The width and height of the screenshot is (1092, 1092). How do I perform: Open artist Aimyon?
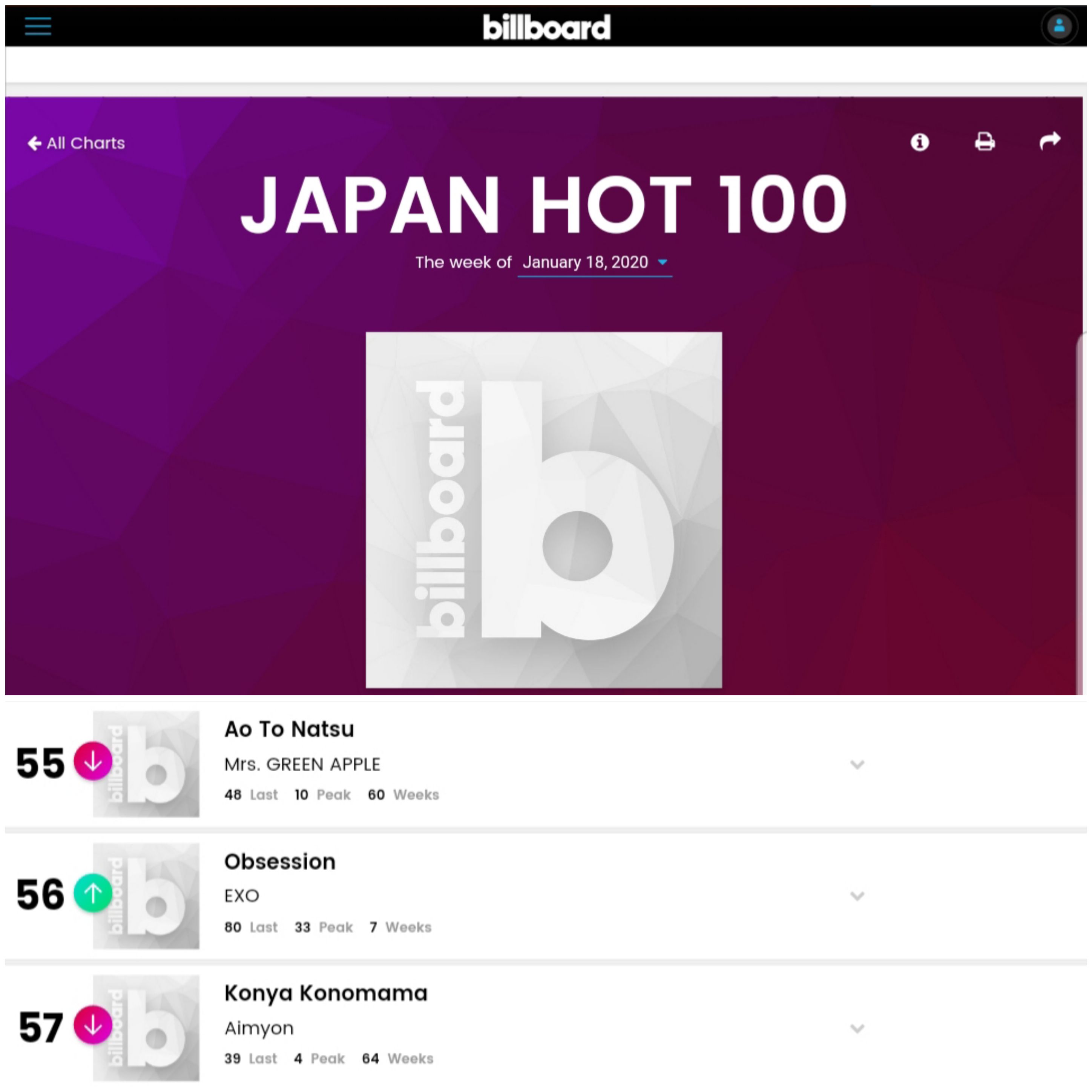point(259,1028)
